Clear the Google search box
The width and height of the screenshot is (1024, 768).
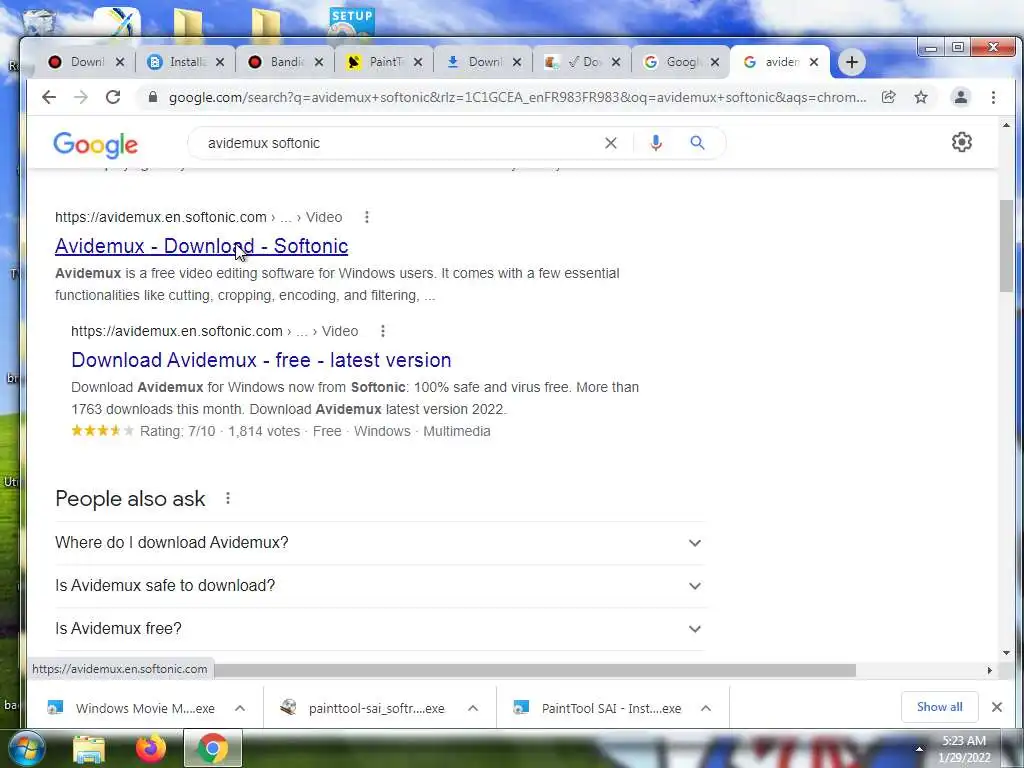pos(611,143)
